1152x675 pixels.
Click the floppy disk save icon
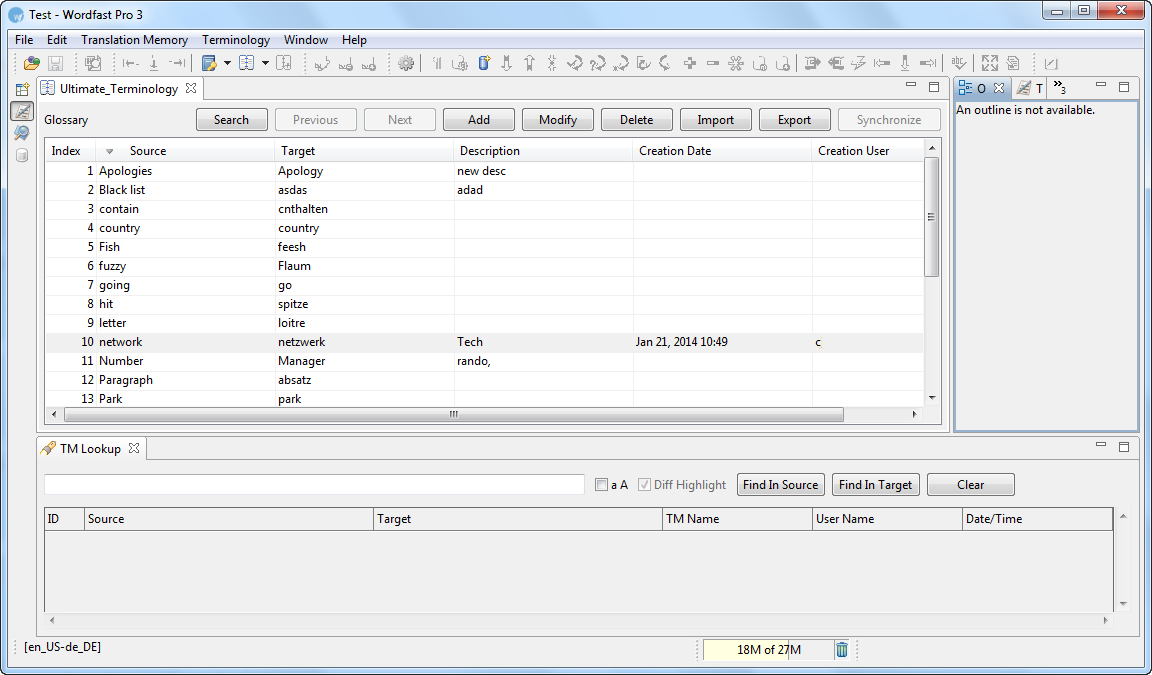[55, 63]
